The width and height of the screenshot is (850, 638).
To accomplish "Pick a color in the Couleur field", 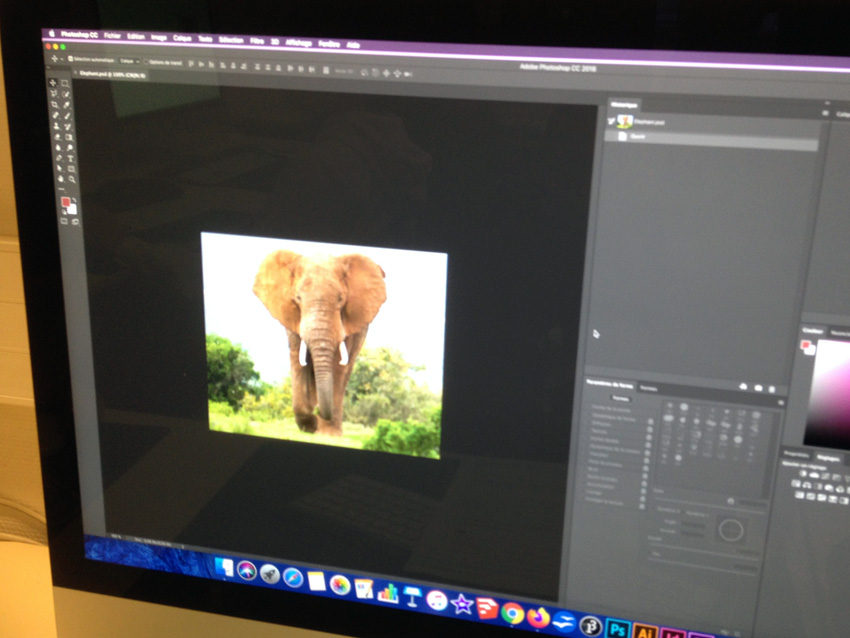I will [829, 393].
